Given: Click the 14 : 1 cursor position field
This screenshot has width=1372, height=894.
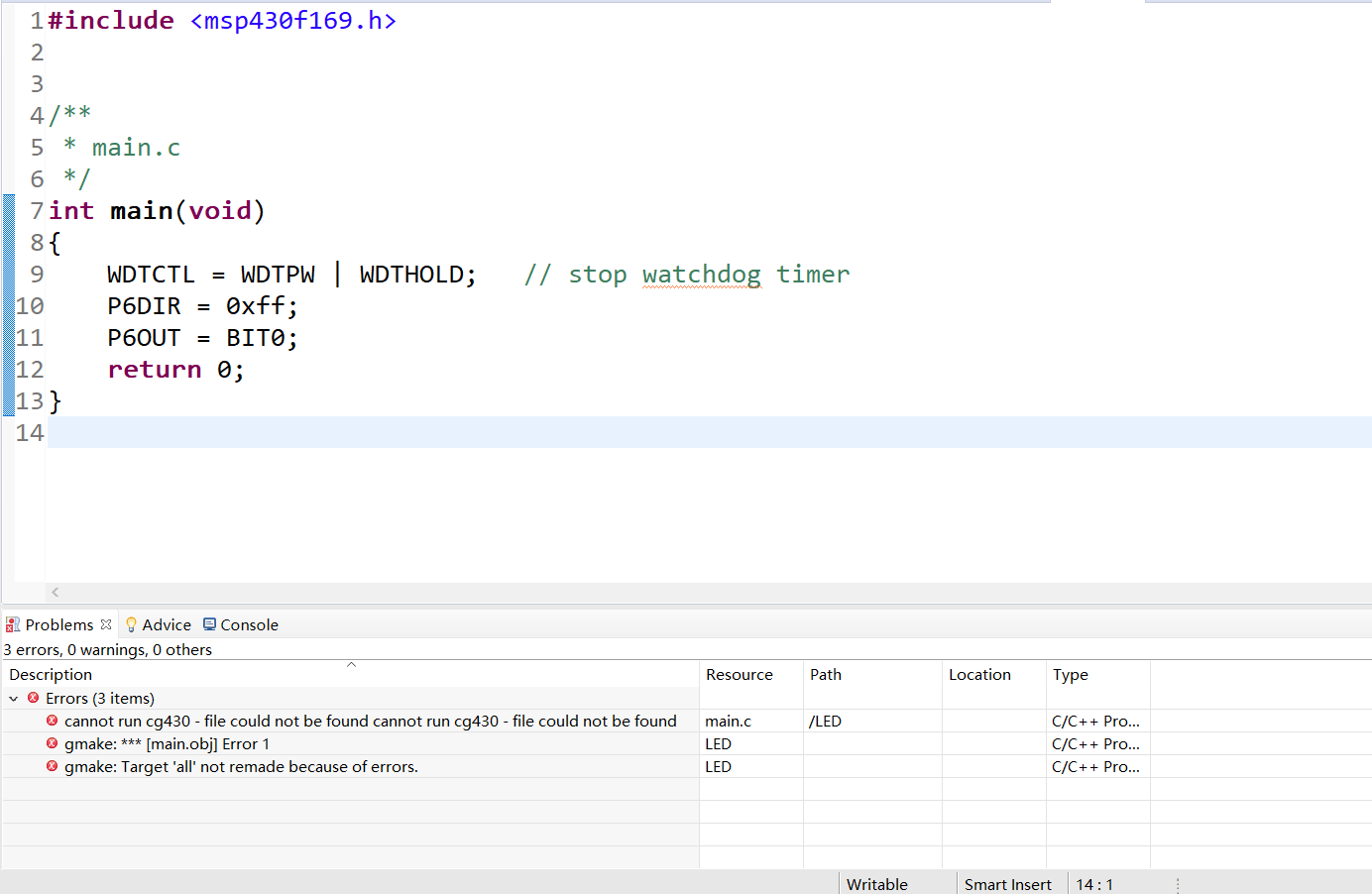Looking at the screenshot, I should click(x=1094, y=884).
